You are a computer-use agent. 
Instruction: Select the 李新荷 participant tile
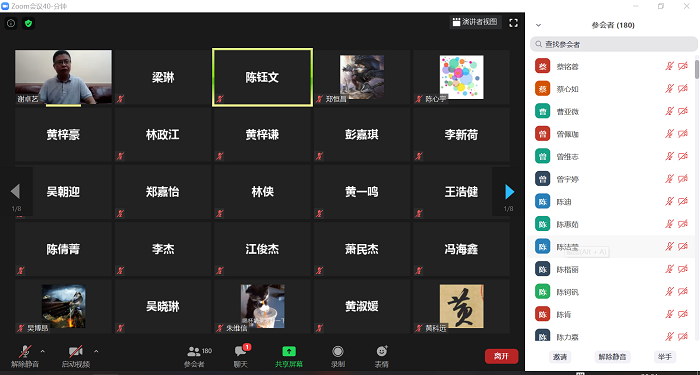461,134
